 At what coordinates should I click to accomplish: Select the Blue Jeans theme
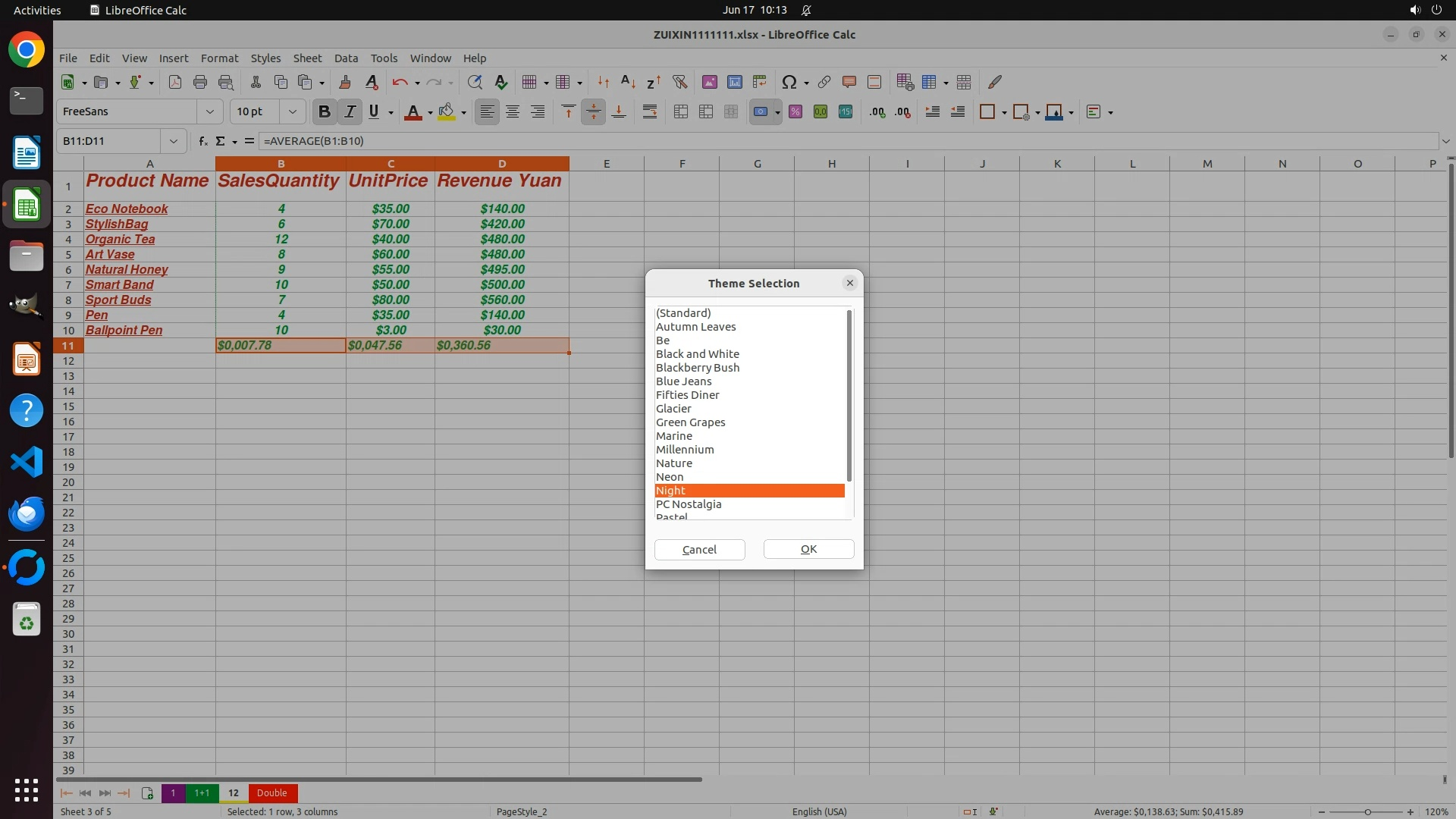coord(683,381)
